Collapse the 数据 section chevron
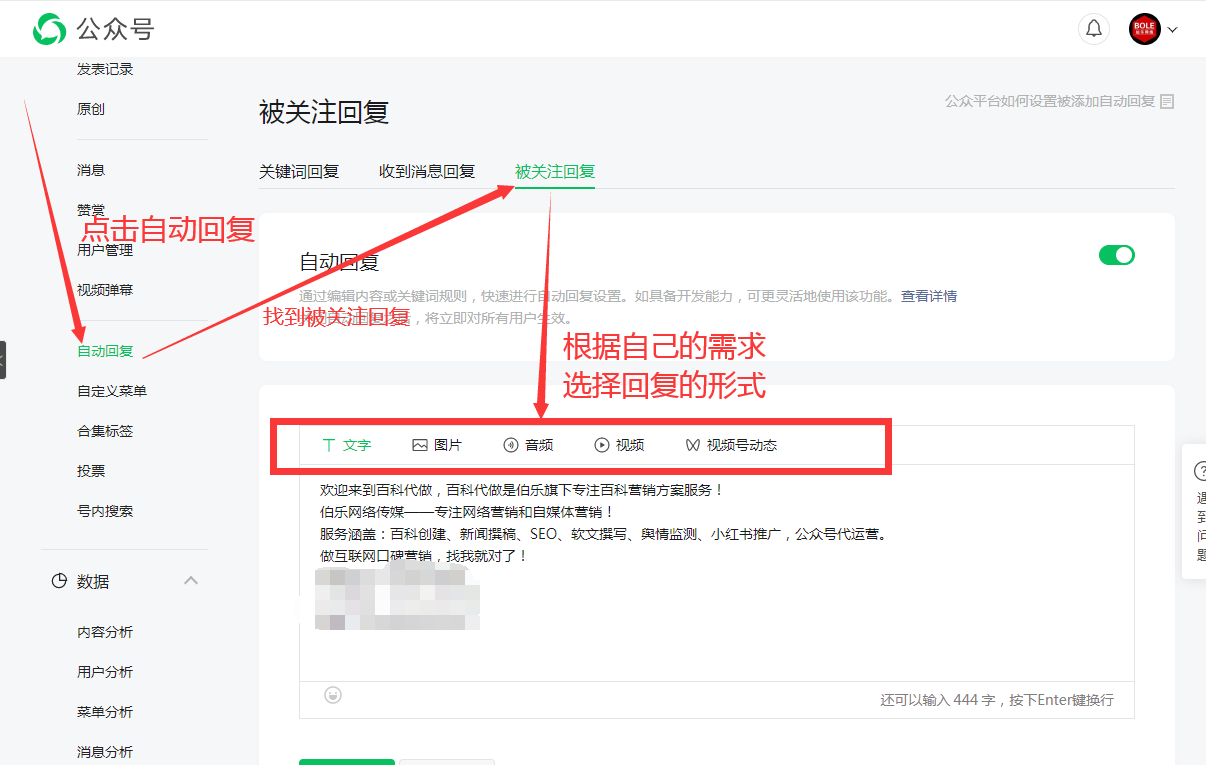Viewport: 1206px width, 765px height. tap(191, 581)
